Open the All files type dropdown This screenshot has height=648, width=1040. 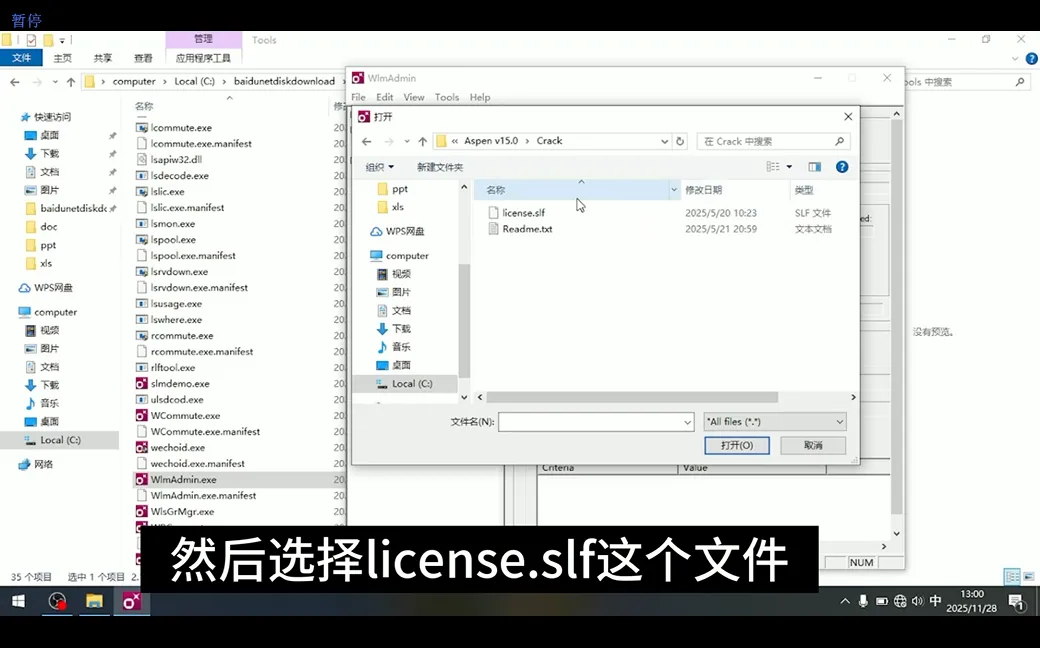(x=775, y=422)
